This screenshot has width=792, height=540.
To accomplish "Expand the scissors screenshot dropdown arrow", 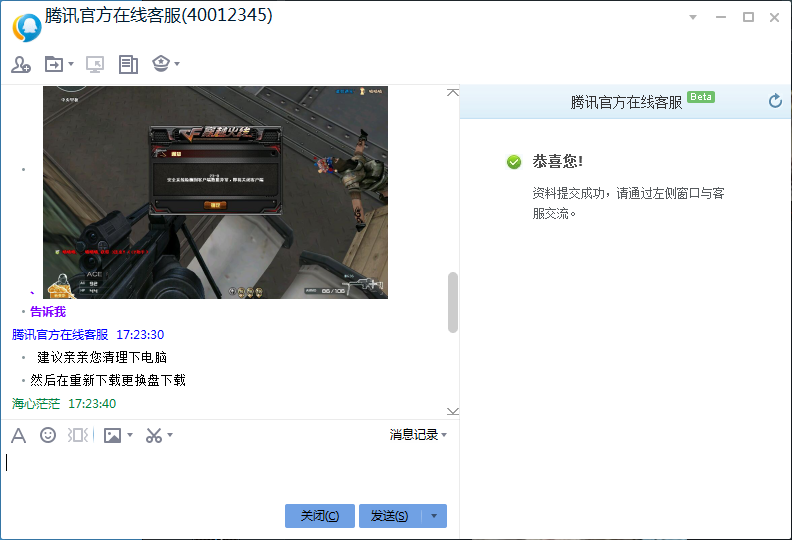I will (x=170, y=435).
